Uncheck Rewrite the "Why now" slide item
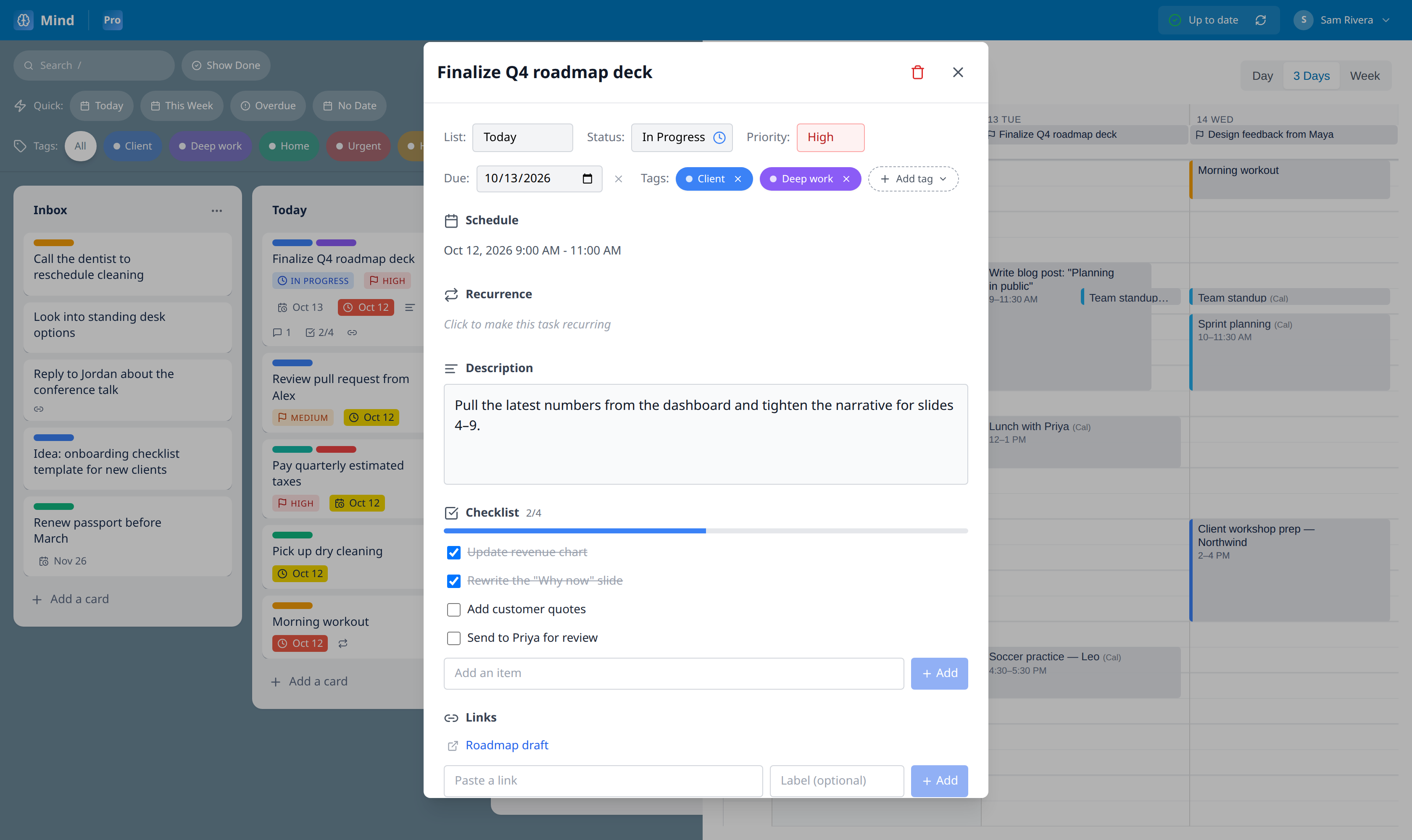This screenshot has width=1412, height=840. tap(454, 581)
